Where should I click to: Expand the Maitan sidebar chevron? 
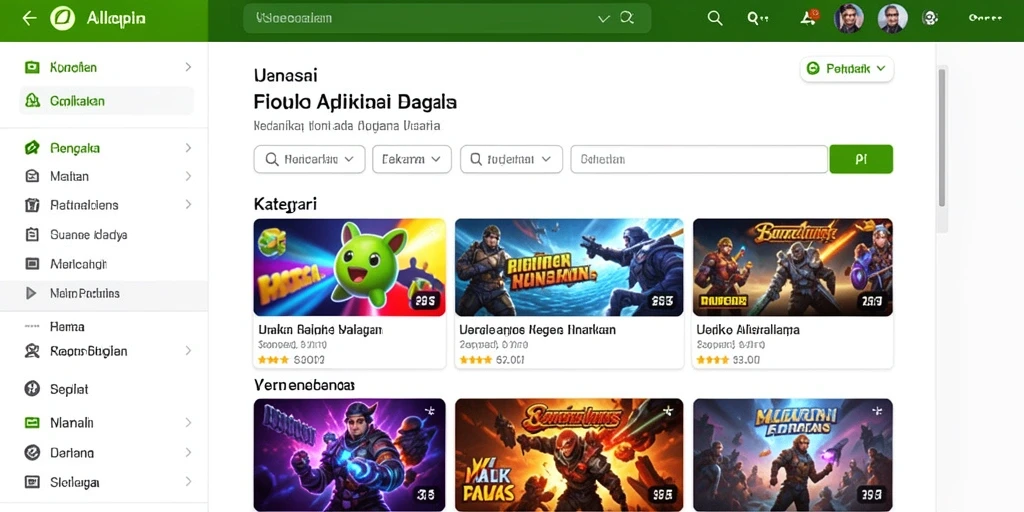pyautogui.click(x=188, y=176)
